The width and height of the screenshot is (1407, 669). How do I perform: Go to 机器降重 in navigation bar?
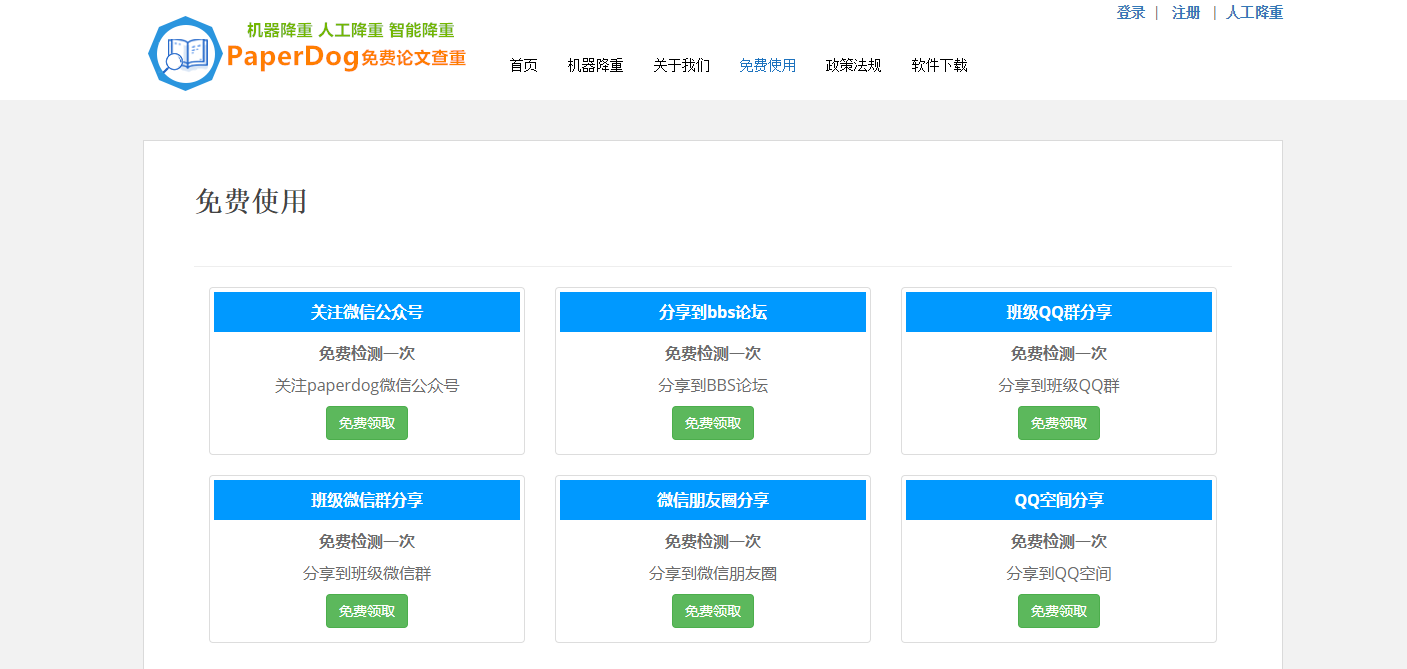click(595, 65)
